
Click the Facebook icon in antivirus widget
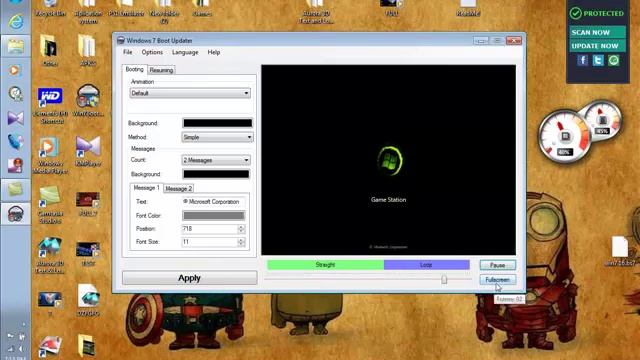582,60
